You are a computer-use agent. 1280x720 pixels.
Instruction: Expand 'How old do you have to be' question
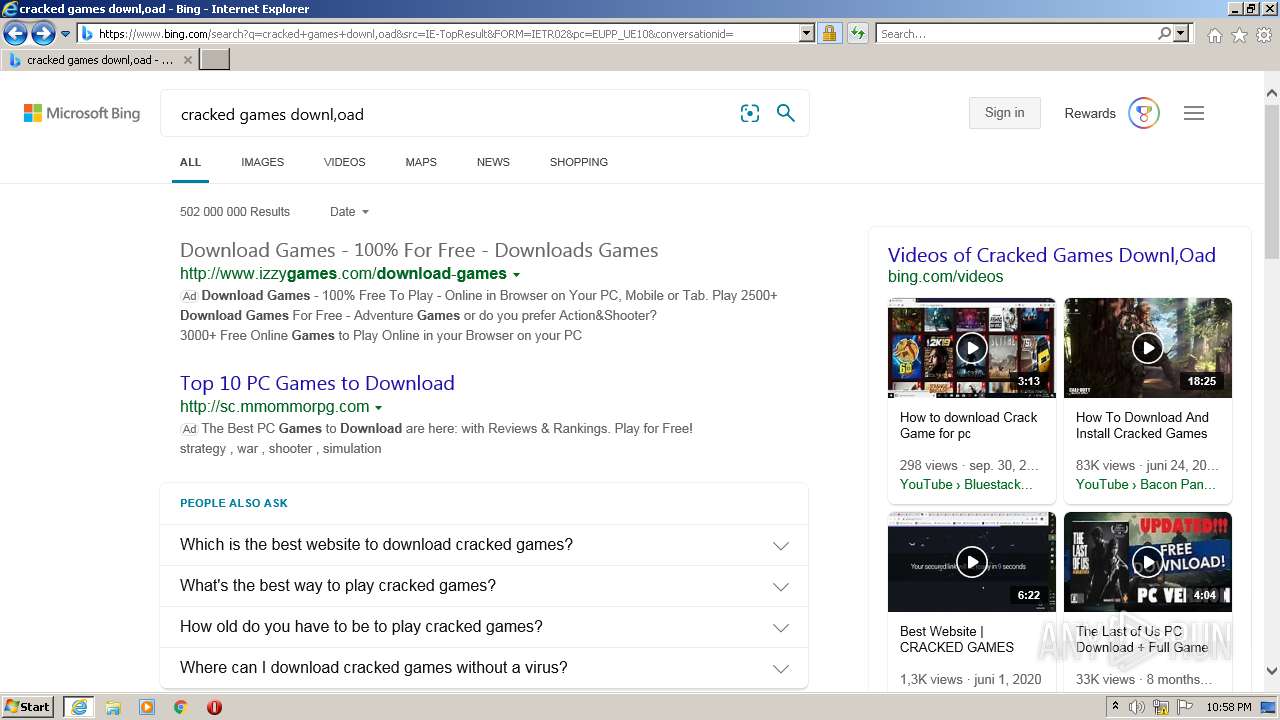tap(484, 627)
